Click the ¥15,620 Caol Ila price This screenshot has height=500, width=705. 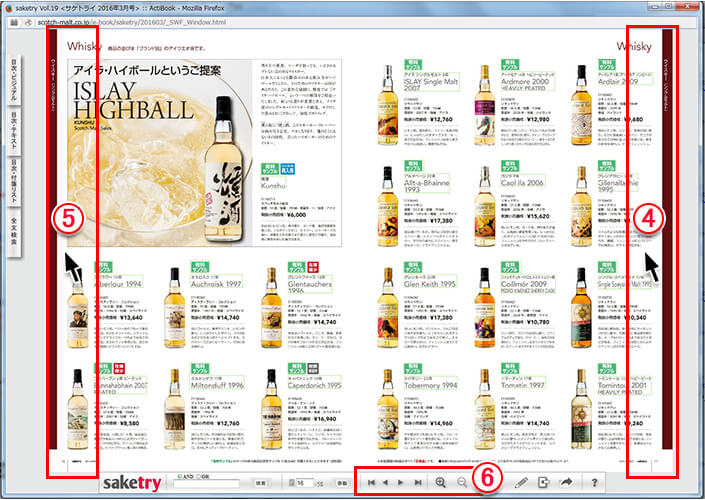(x=538, y=216)
